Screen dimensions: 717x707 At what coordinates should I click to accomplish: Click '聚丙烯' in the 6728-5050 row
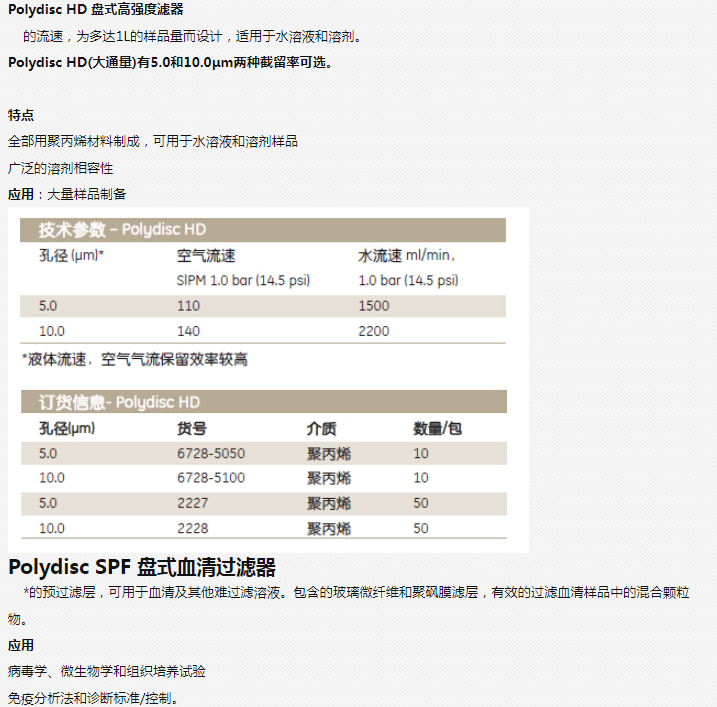tap(329, 454)
